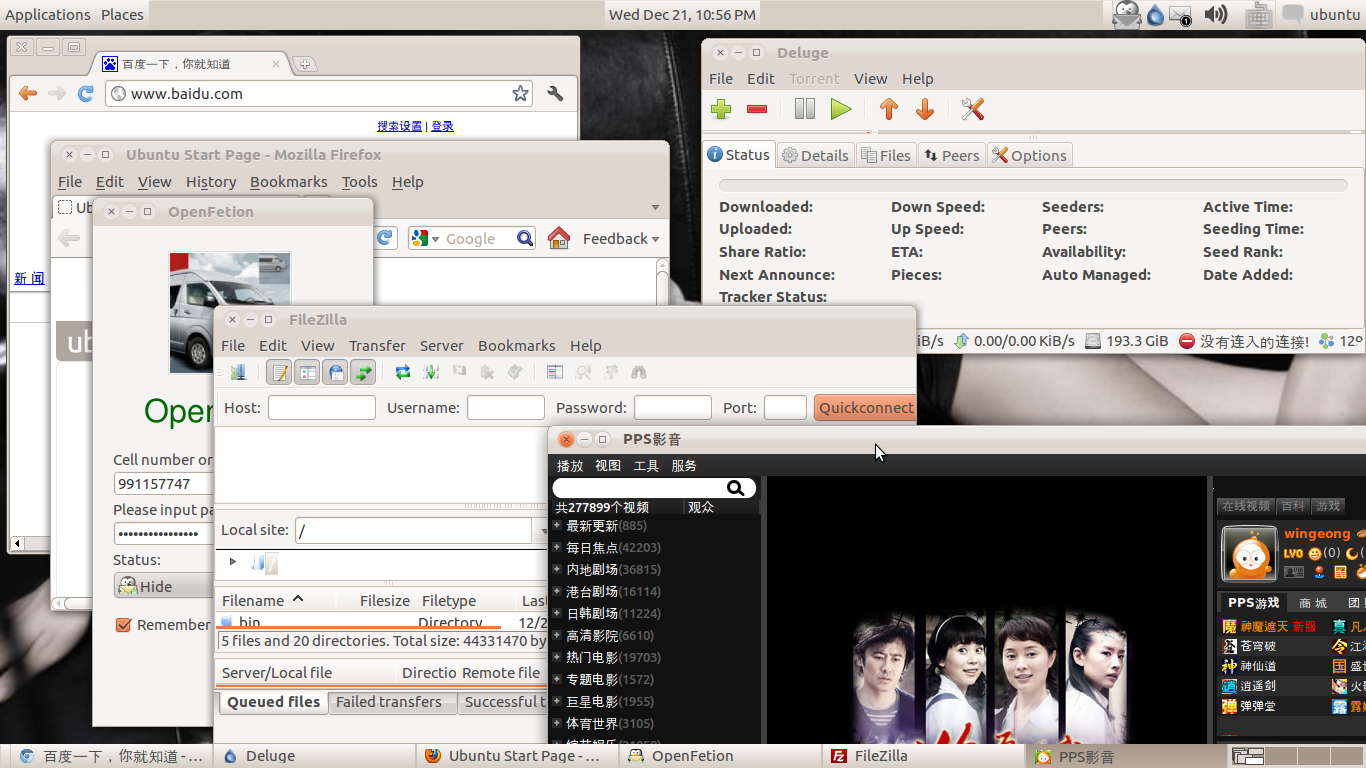Open the OpenFetion Status Hide dropdown
This screenshot has height=768, width=1366.
[163, 586]
